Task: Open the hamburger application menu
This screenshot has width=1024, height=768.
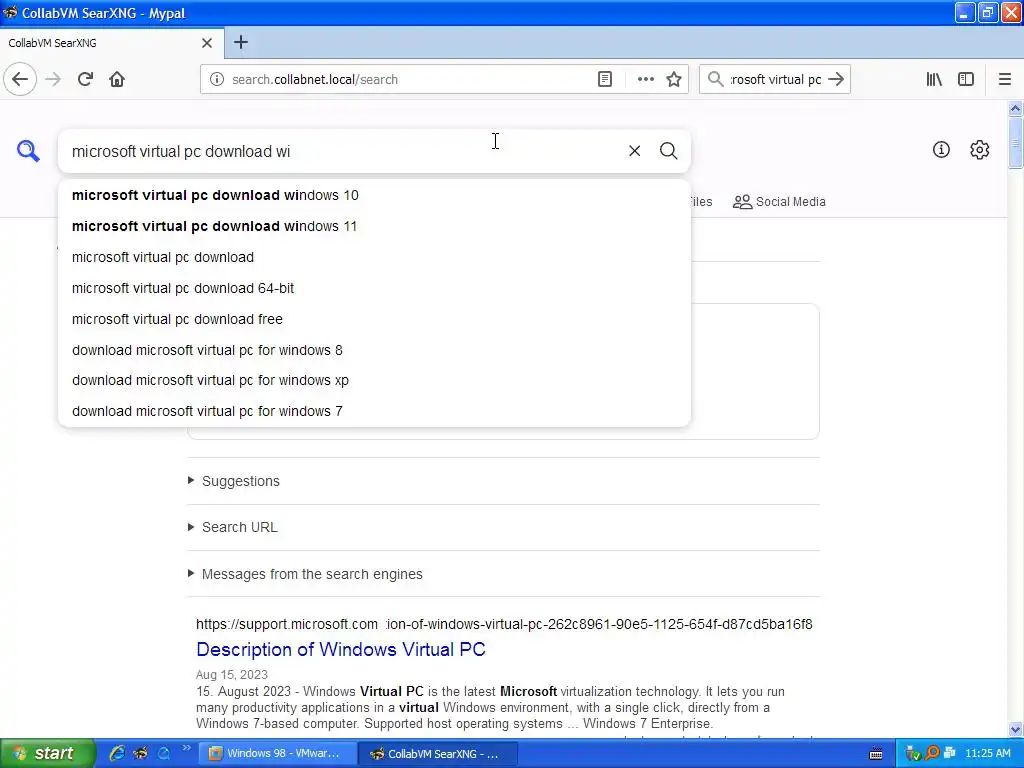Action: click(1004, 79)
